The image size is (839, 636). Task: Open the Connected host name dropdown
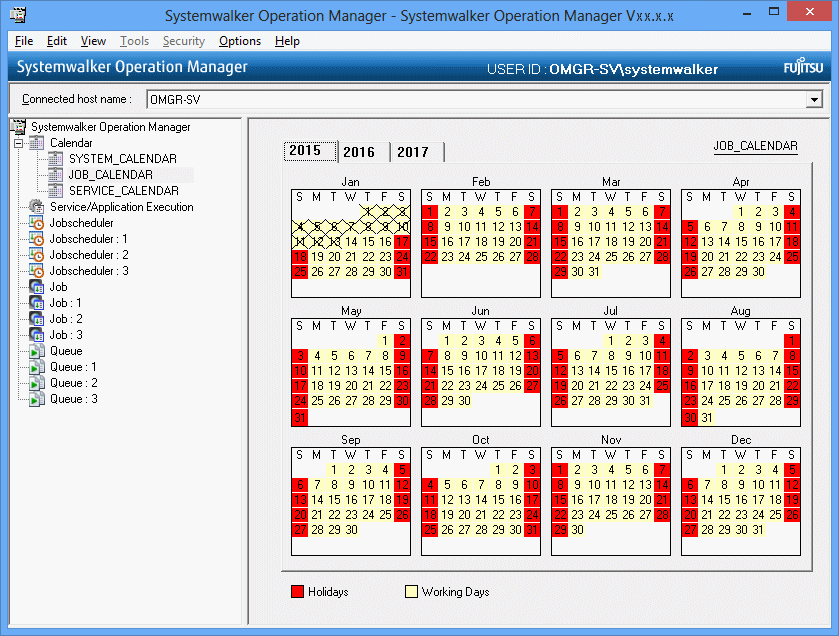click(x=814, y=100)
